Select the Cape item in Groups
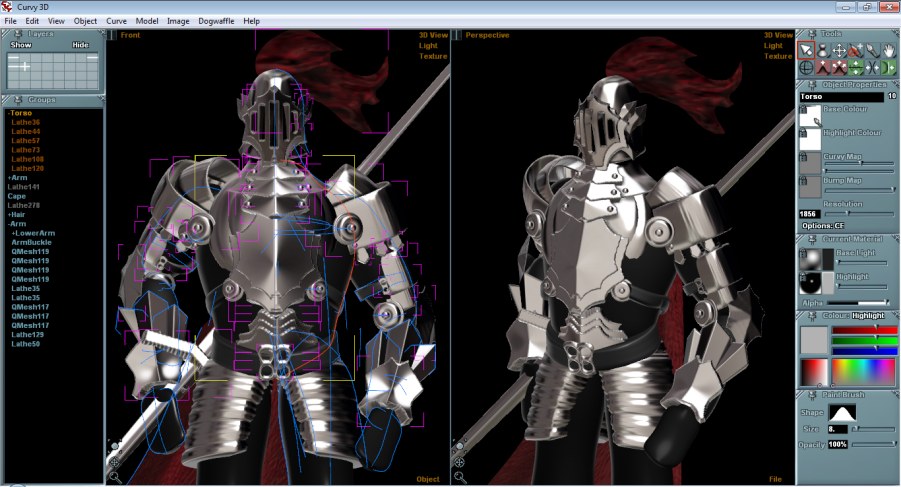Screen dimensions: 901x487 (x=16, y=196)
